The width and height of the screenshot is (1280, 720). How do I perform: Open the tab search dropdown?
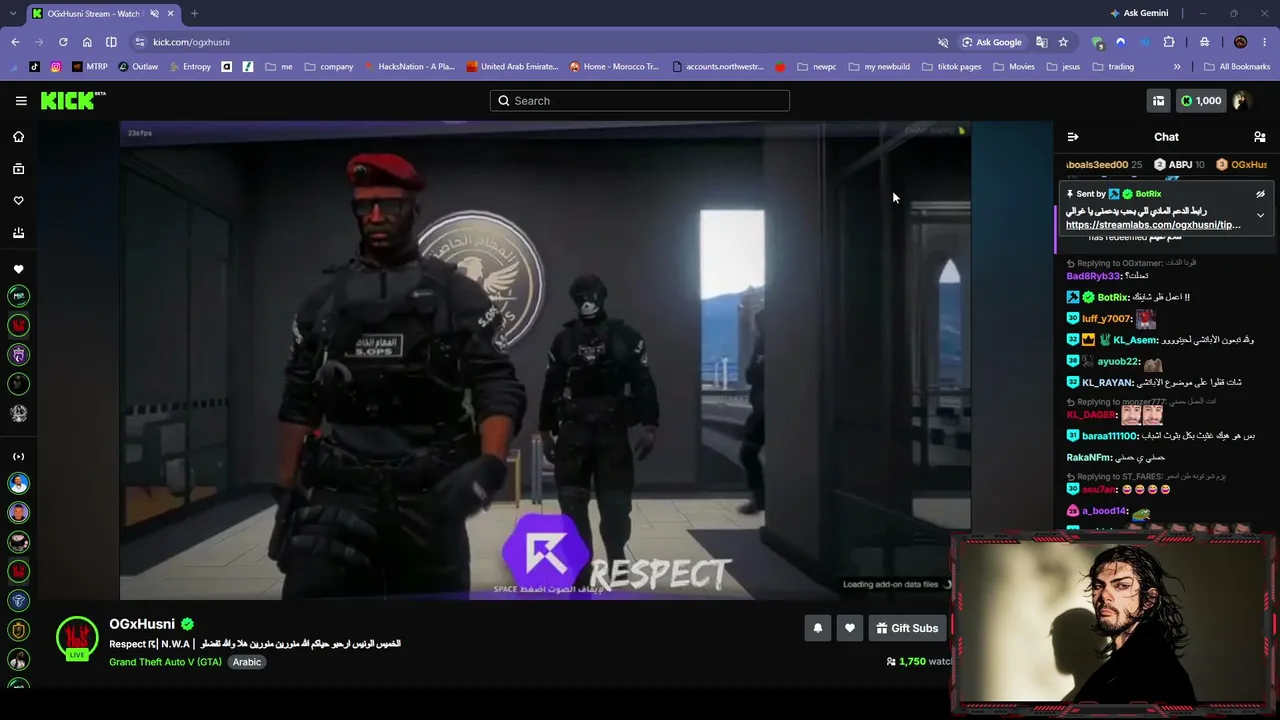pyautogui.click(x=11, y=13)
